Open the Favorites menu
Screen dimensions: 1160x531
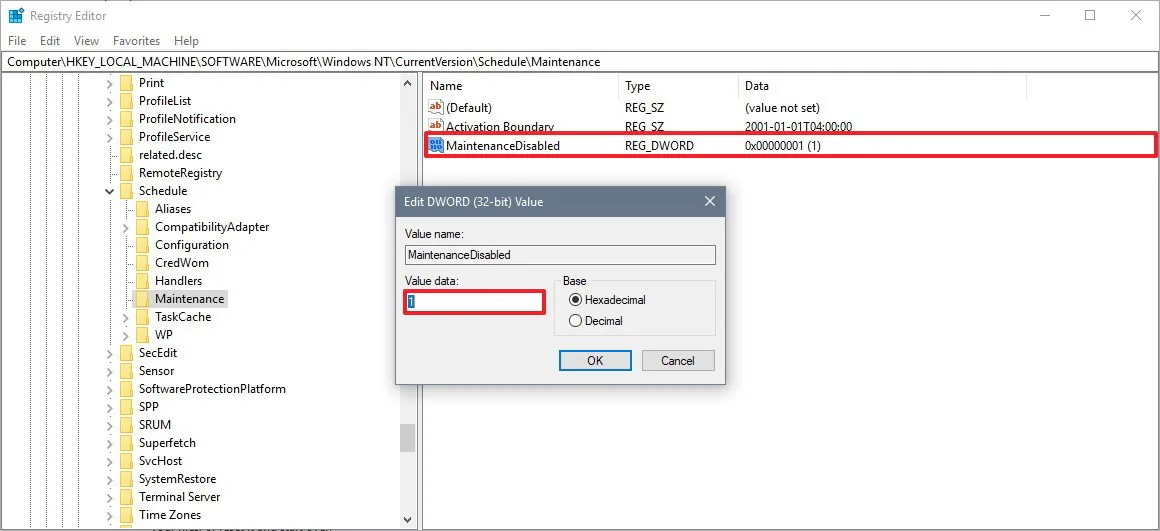[137, 41]
